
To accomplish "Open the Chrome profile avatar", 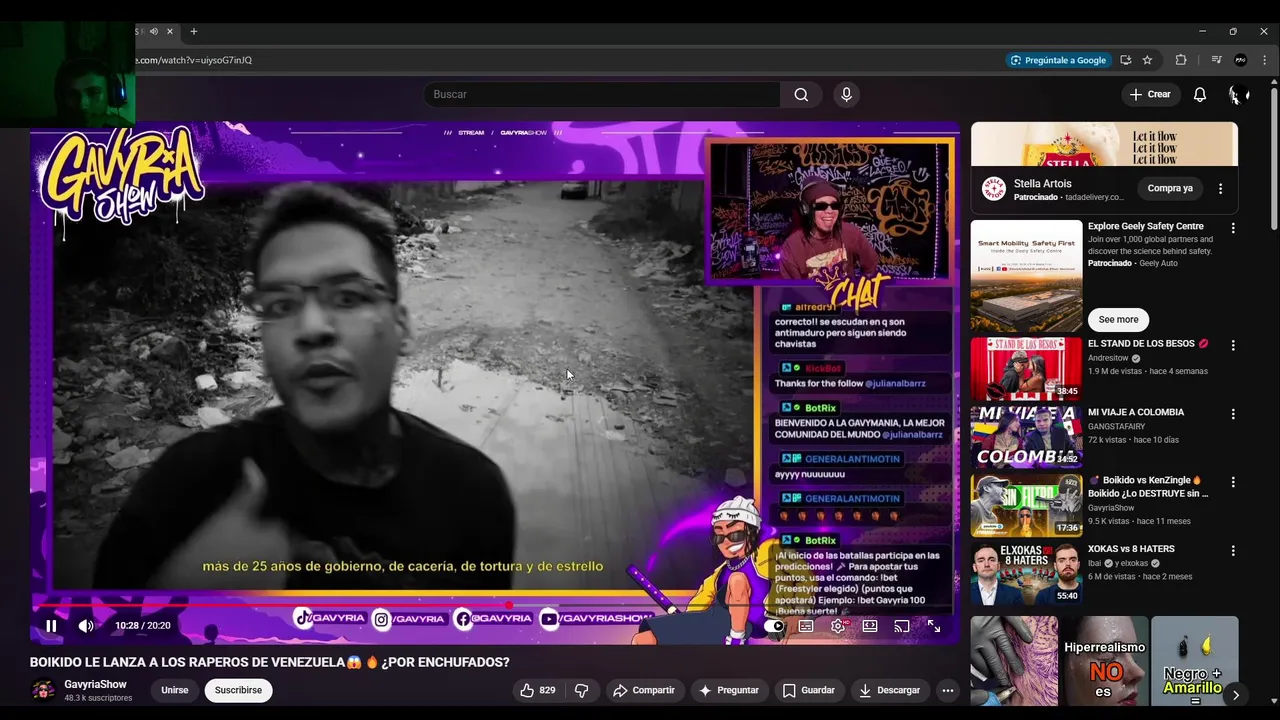I will 1240,60.
